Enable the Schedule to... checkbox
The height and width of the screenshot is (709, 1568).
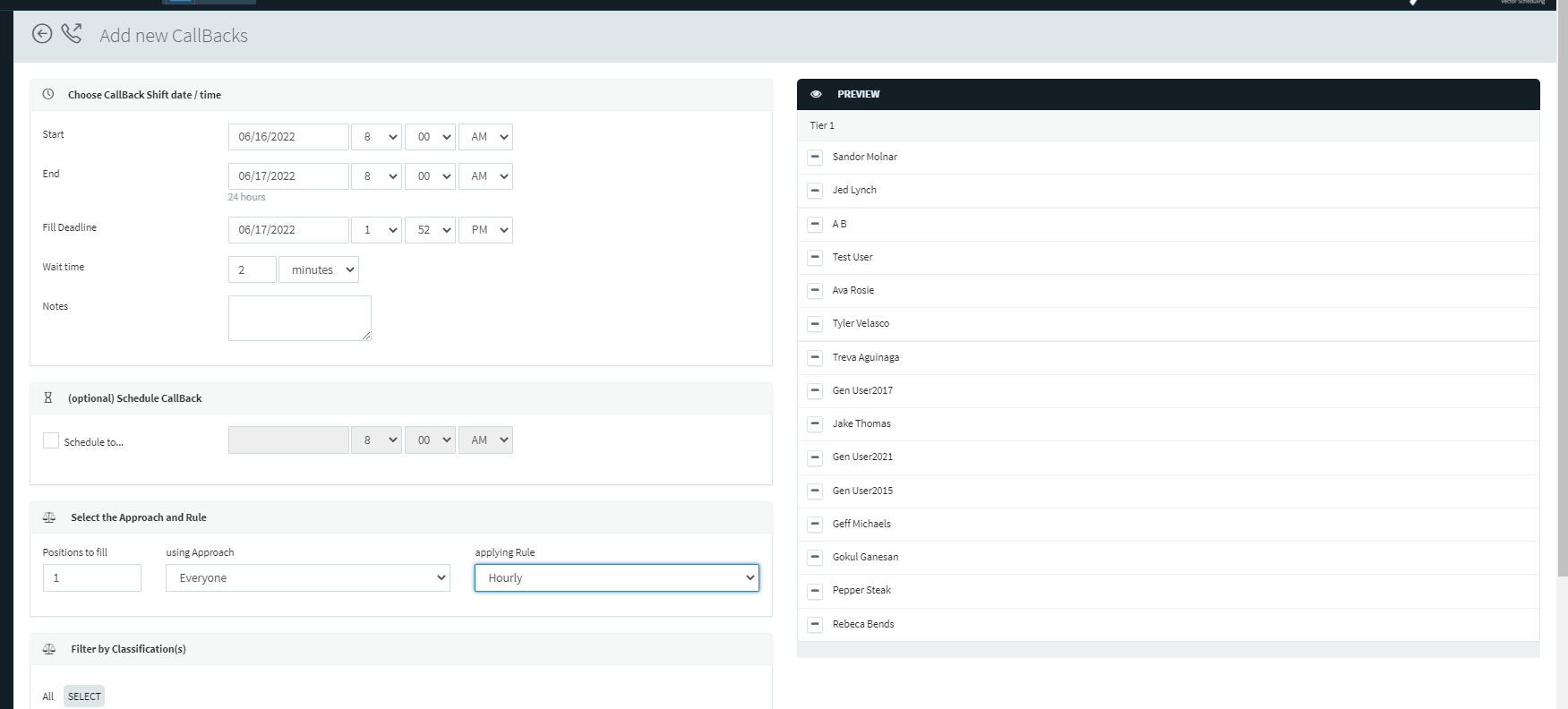tap(51, 440)
